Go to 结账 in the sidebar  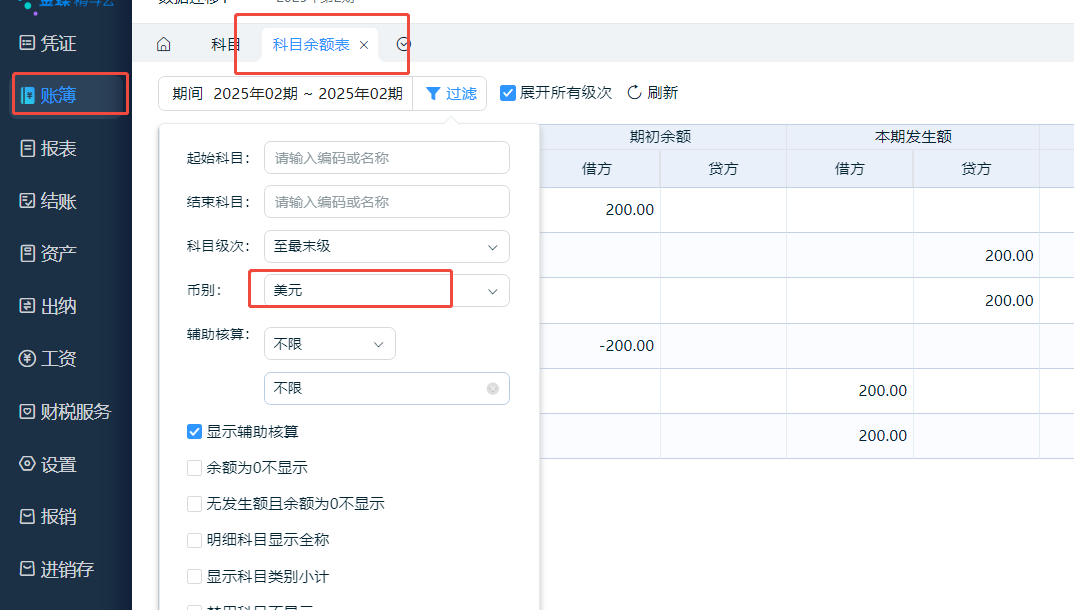(60, 201)
